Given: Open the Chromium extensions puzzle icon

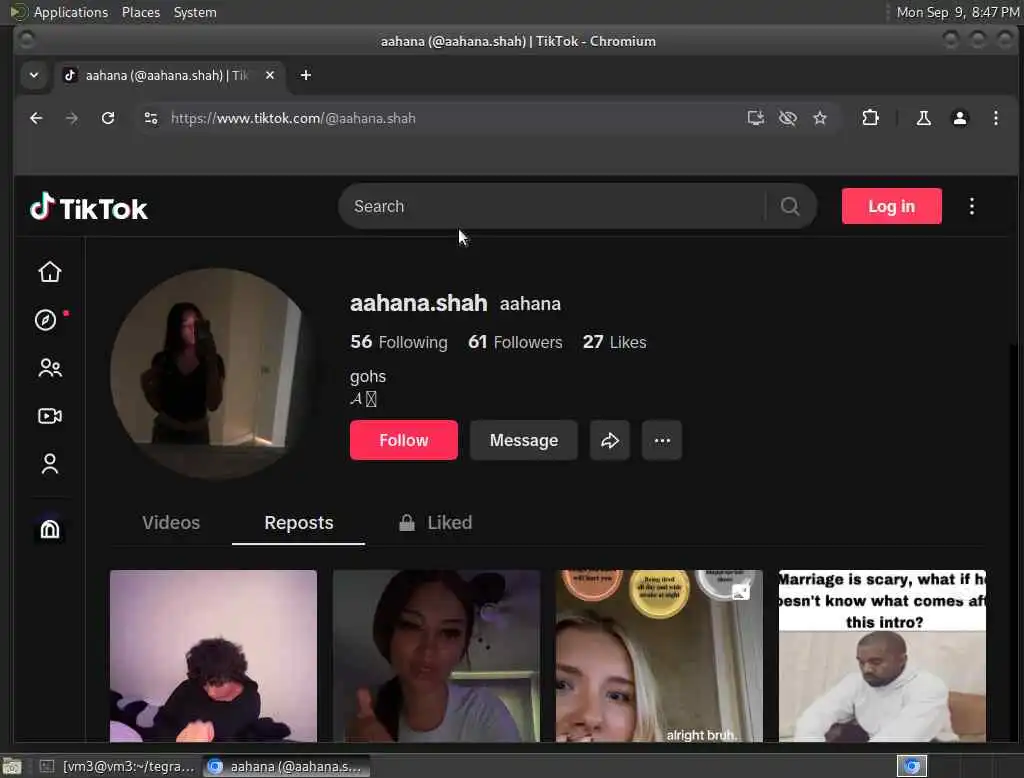Looking at the screenshot, I should coord(870,118).
